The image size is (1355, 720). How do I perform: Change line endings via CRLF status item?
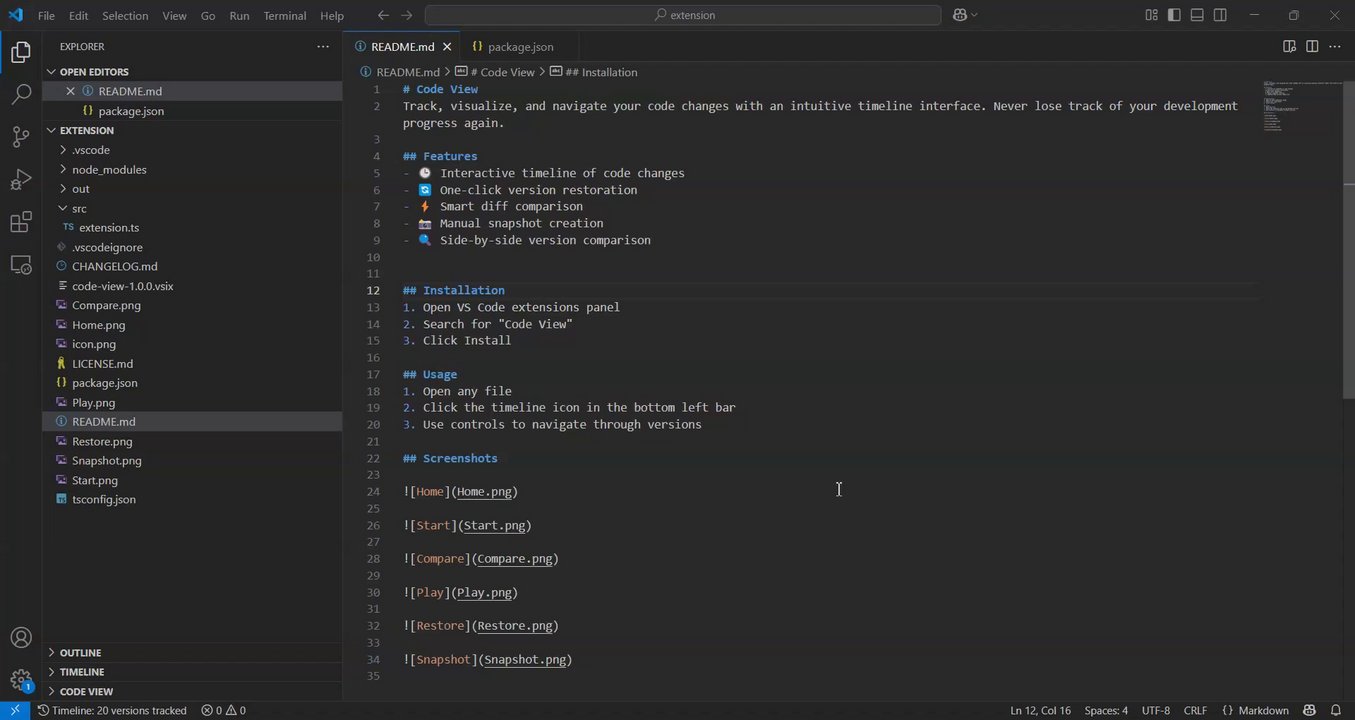coord(1195,710)
